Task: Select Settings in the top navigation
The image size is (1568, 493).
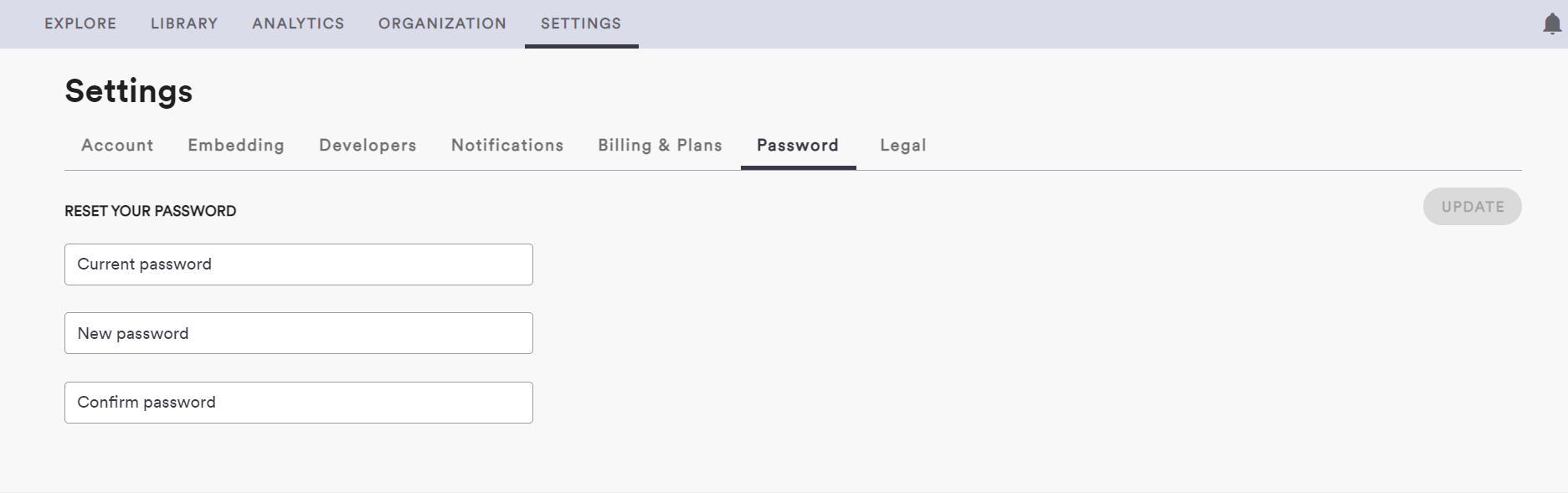Action: 581,23
